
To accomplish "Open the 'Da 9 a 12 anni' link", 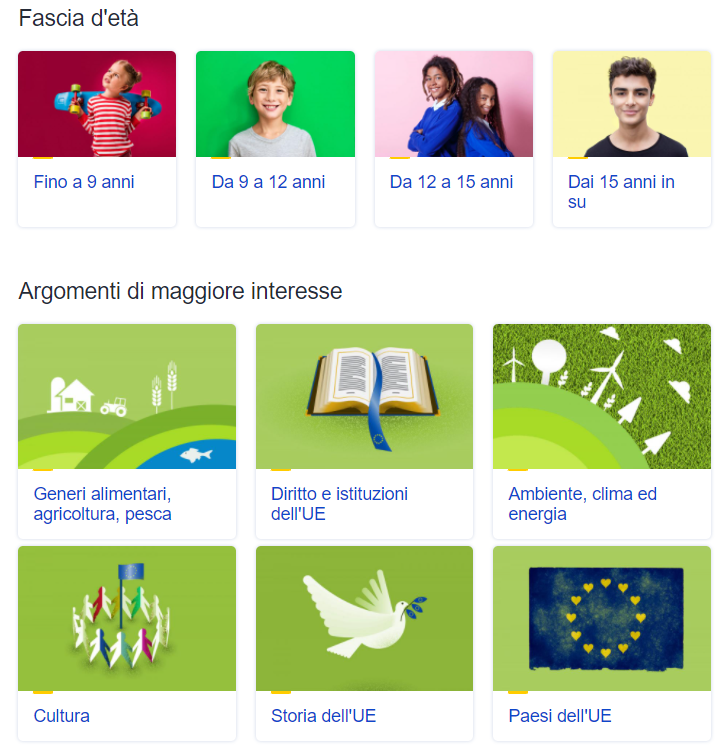I will tap(268, 182).
